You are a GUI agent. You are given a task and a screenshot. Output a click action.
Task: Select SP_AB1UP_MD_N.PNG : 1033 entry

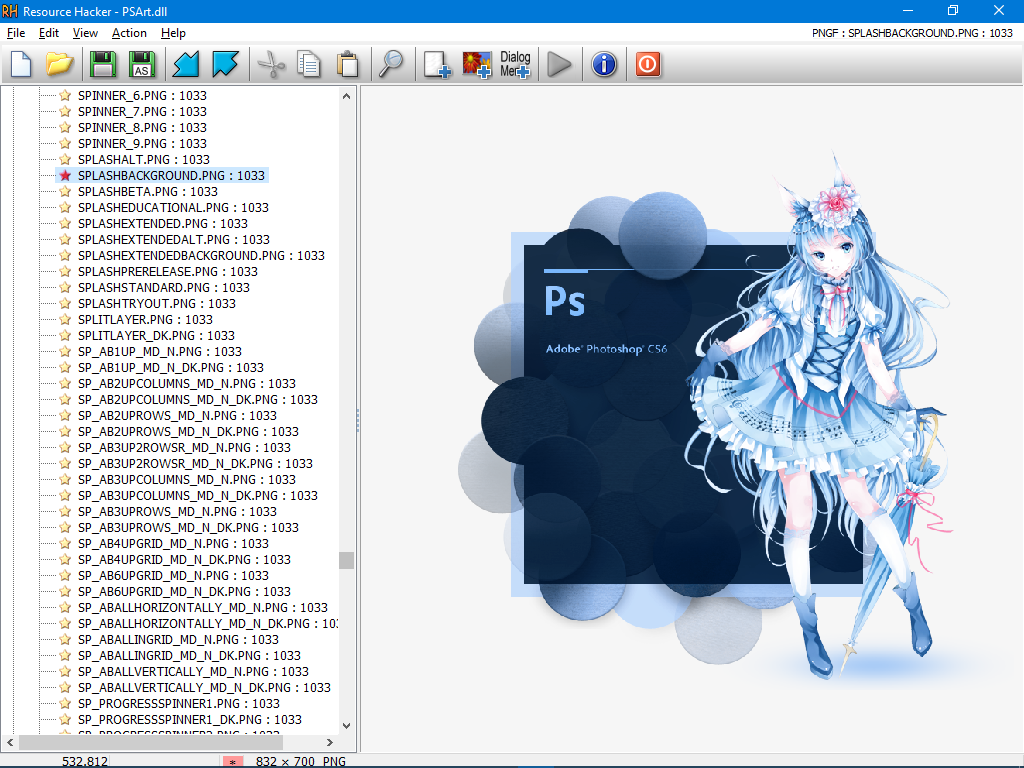point(159,351)
